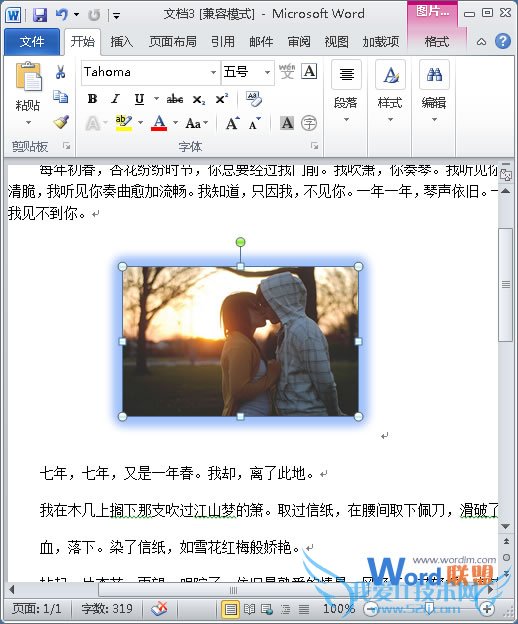The height and width of the screenshot is (624, 518).
Task: Toggle superscript formatting
Action: pyautogui.click(x=222, y=98)
